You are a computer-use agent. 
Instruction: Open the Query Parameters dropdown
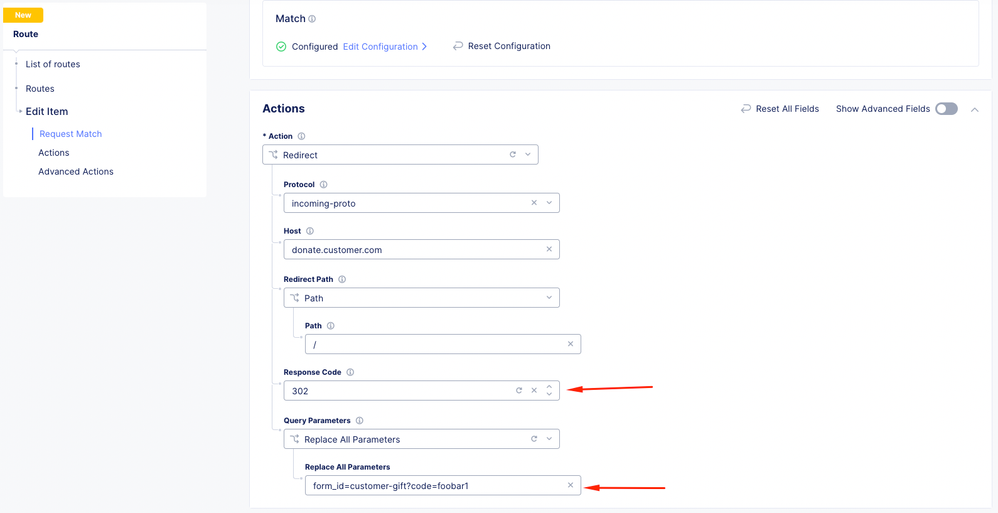(549, 439)
